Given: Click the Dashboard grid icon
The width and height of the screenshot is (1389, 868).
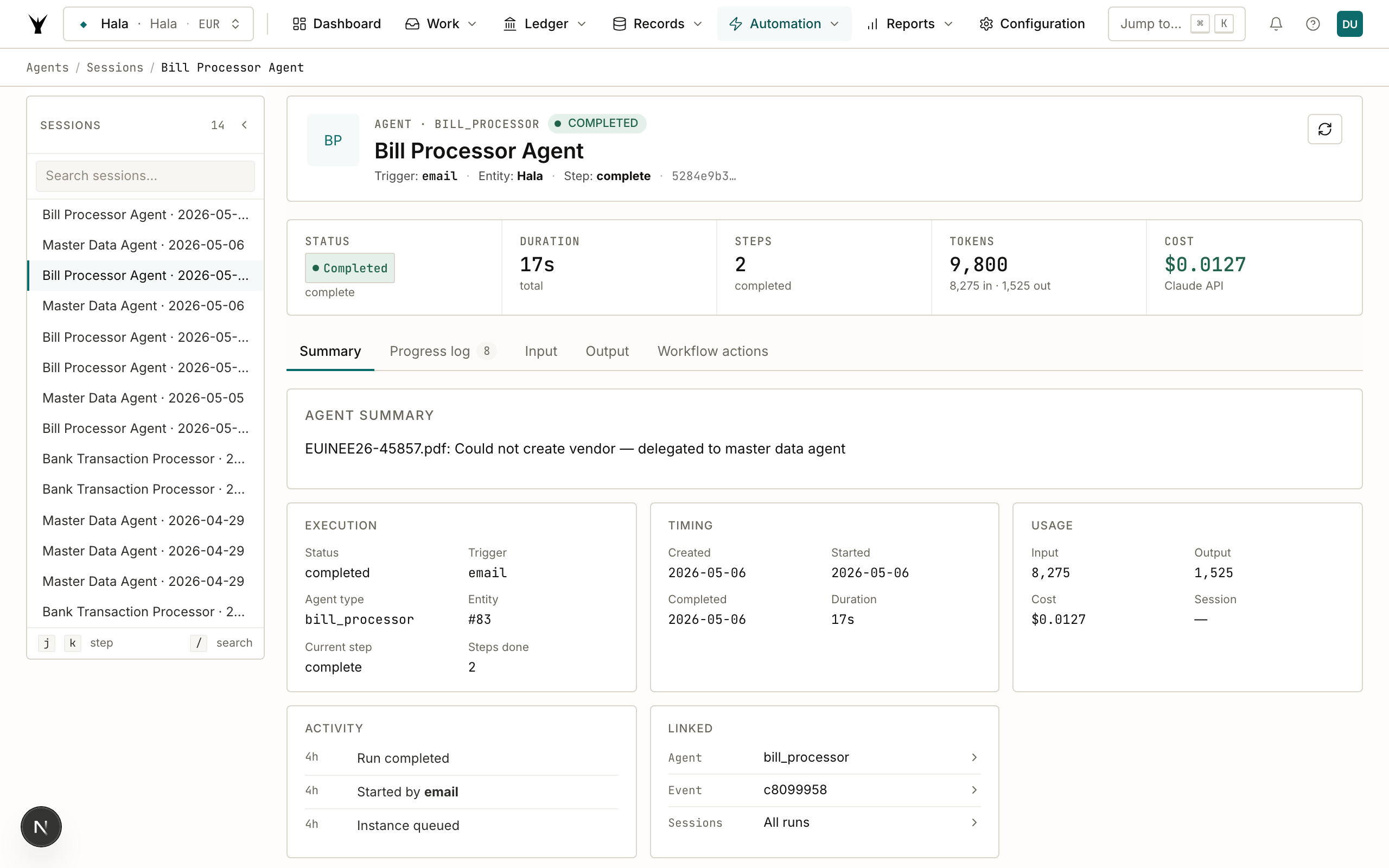Looking at the screenshot, I should pos(299,24).
